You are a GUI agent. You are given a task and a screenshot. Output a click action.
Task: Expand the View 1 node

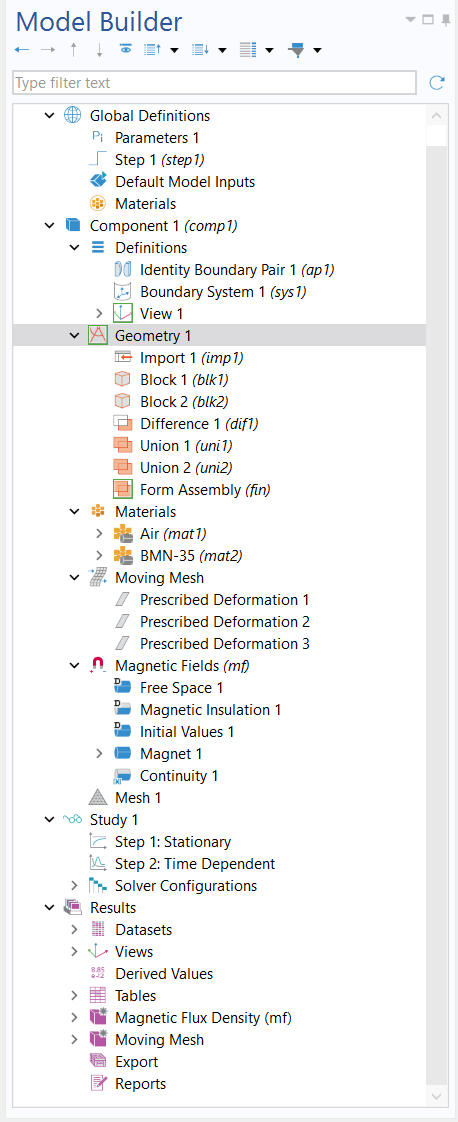click(x=99, y=313)
